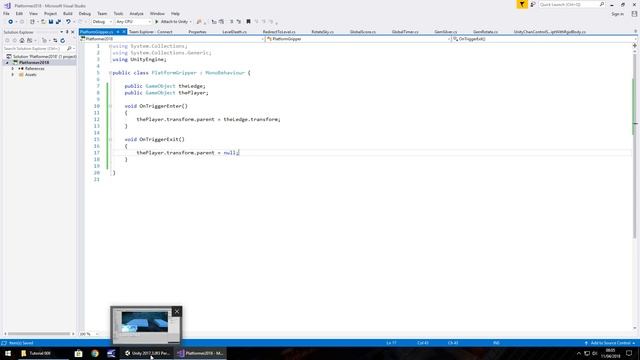The height and width of the screenshot is (360, 640).
Task: Pin the Solution Explorer panel with auto-hide icon
Action: [x=67, y=32]
